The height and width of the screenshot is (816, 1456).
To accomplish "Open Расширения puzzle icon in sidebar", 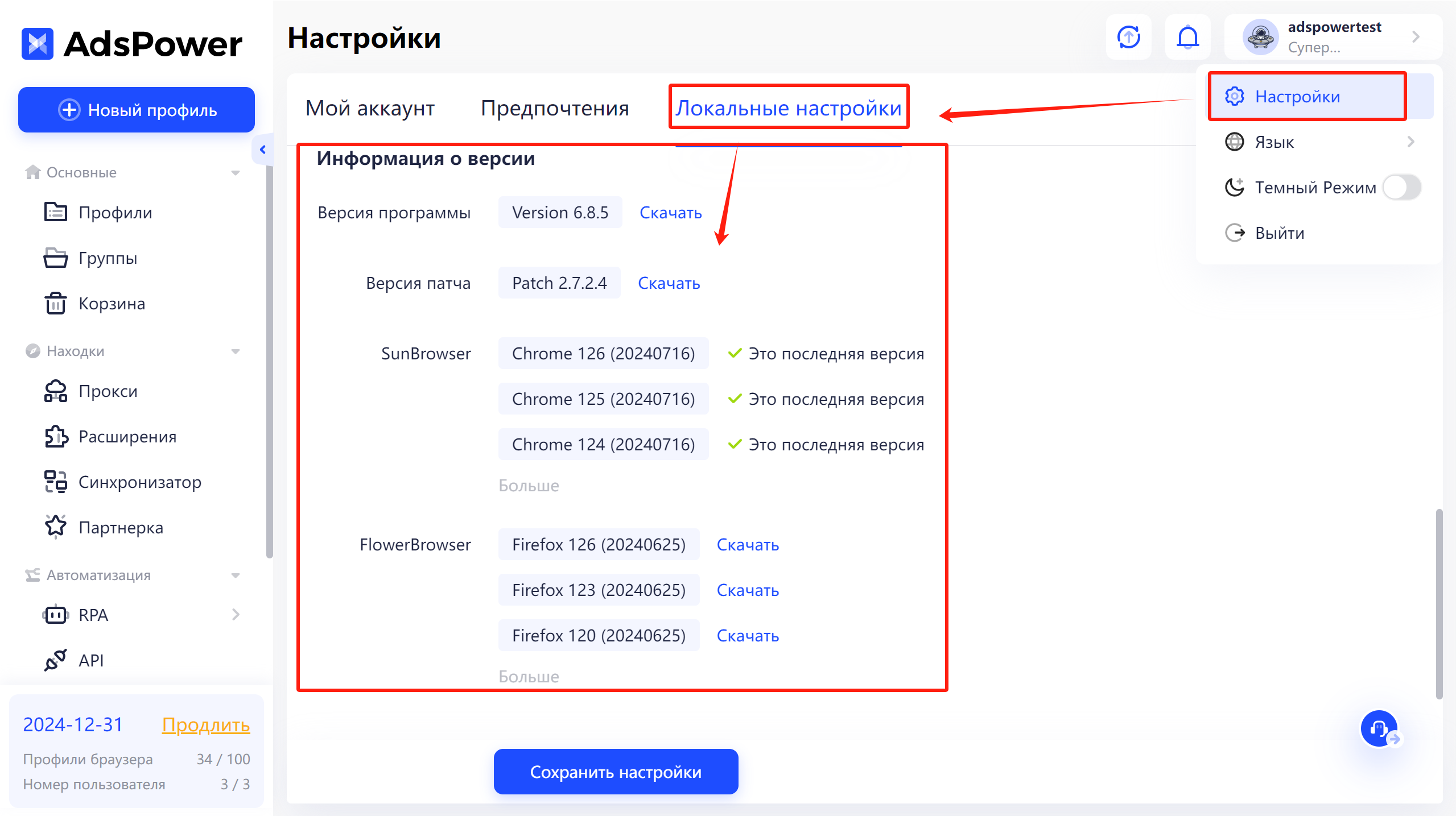I will [56, 437].
